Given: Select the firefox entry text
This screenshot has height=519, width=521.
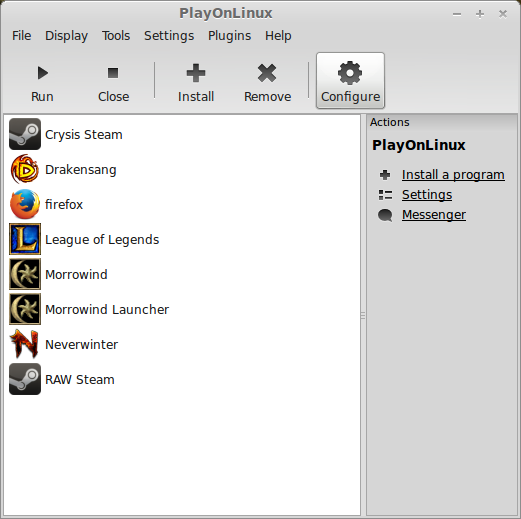Looking at the screenshot, I should [x=64, y=204].
